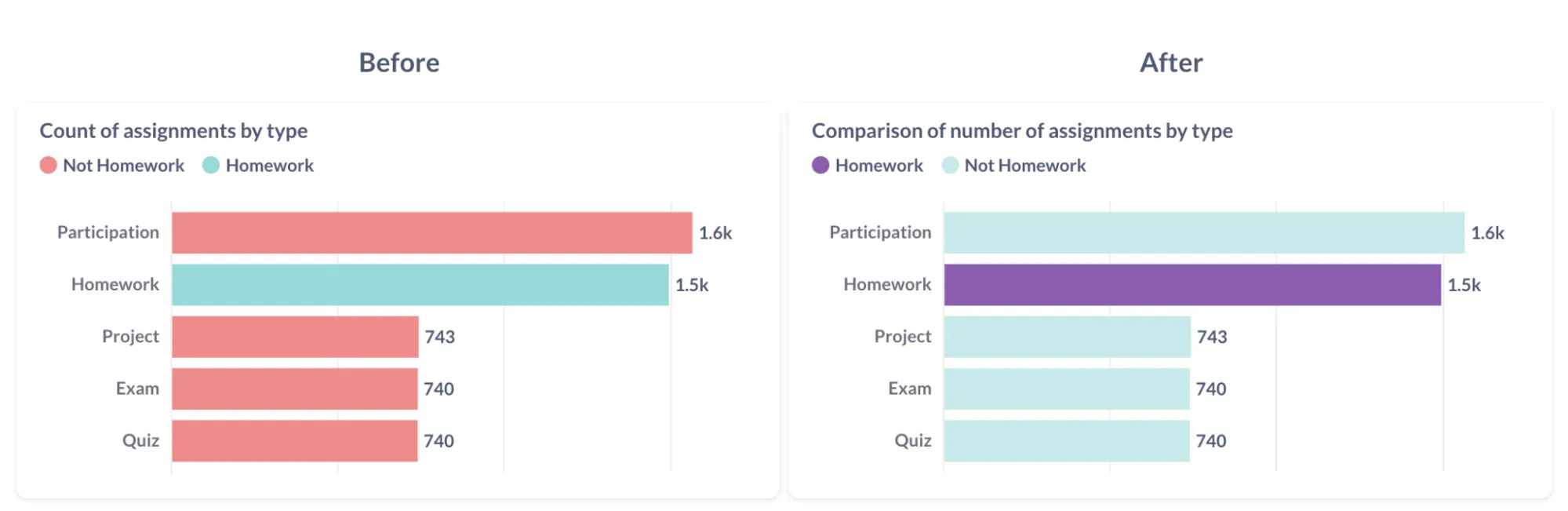Click the 1.5k value label in After chart

point(1464,285)
